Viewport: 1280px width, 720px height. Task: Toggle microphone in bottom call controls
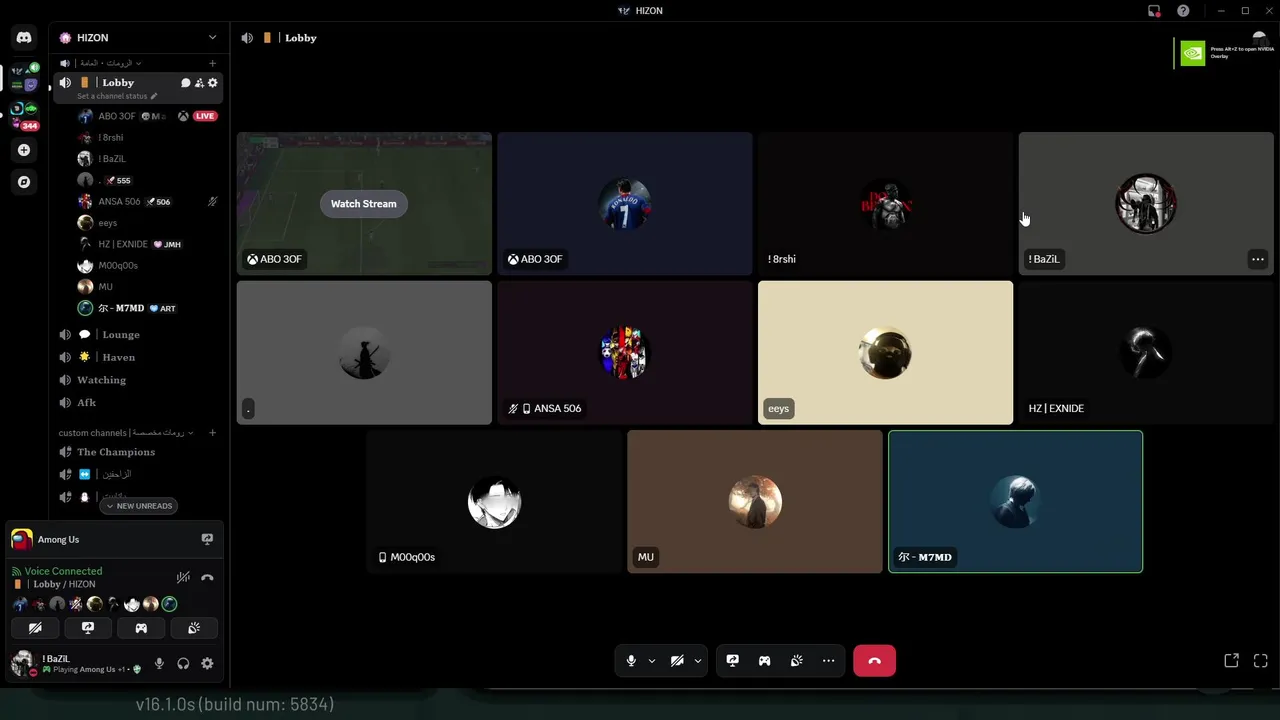point(631,661)
